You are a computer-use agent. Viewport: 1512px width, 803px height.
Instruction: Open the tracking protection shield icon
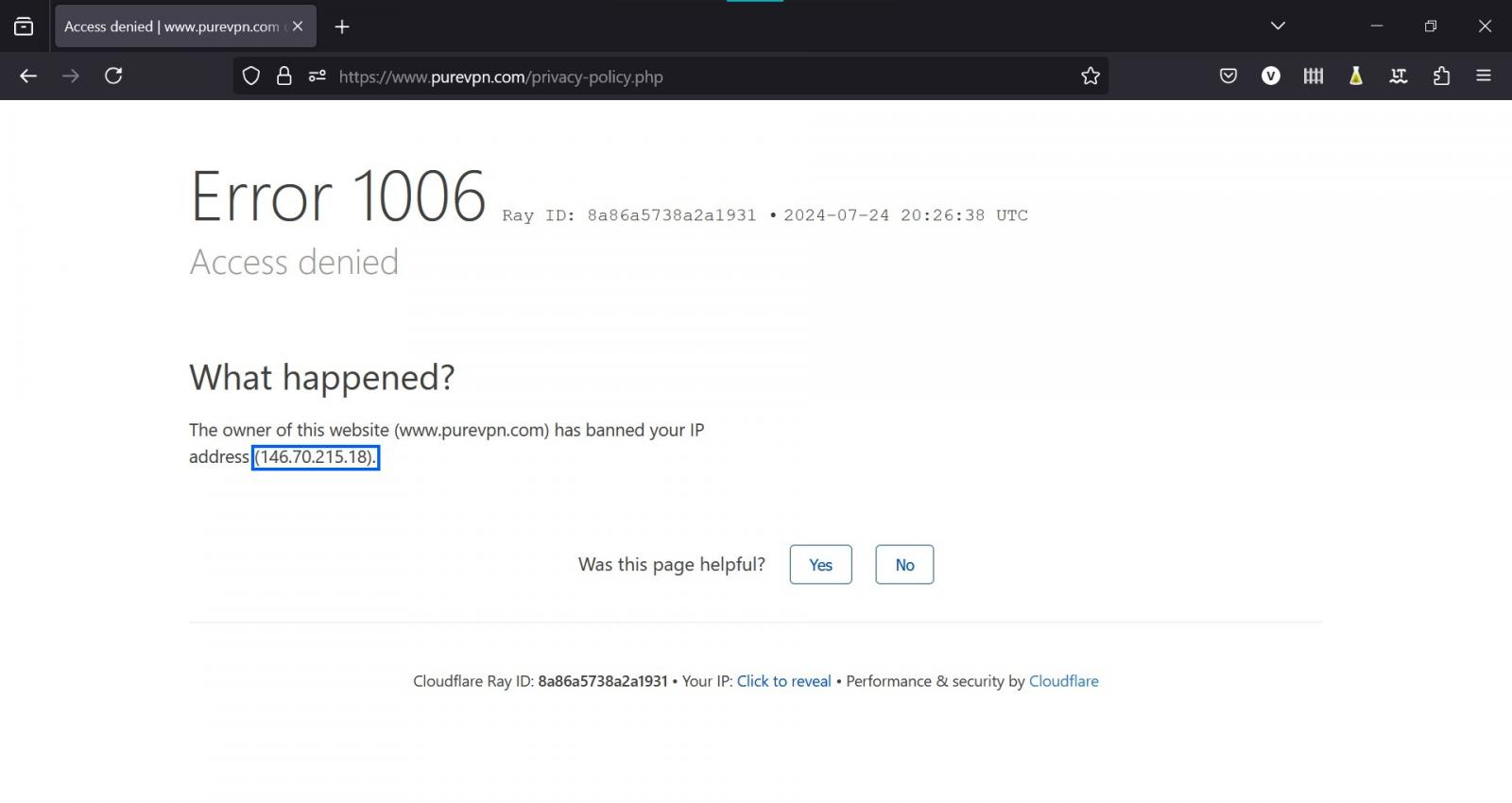(x=251, y=77)
